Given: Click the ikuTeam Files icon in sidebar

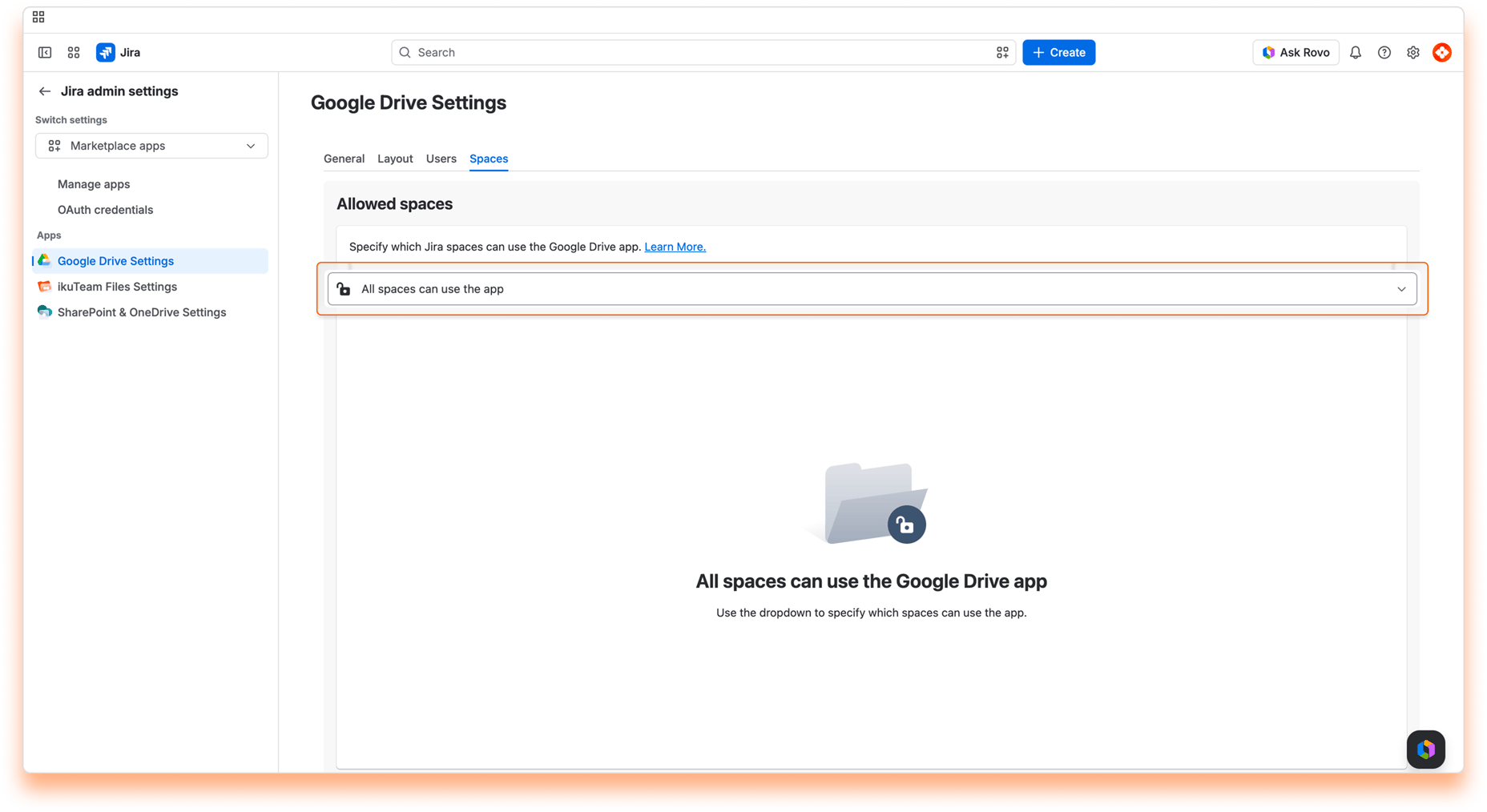Looking at the screenshot, I should (x=45, y=287).
